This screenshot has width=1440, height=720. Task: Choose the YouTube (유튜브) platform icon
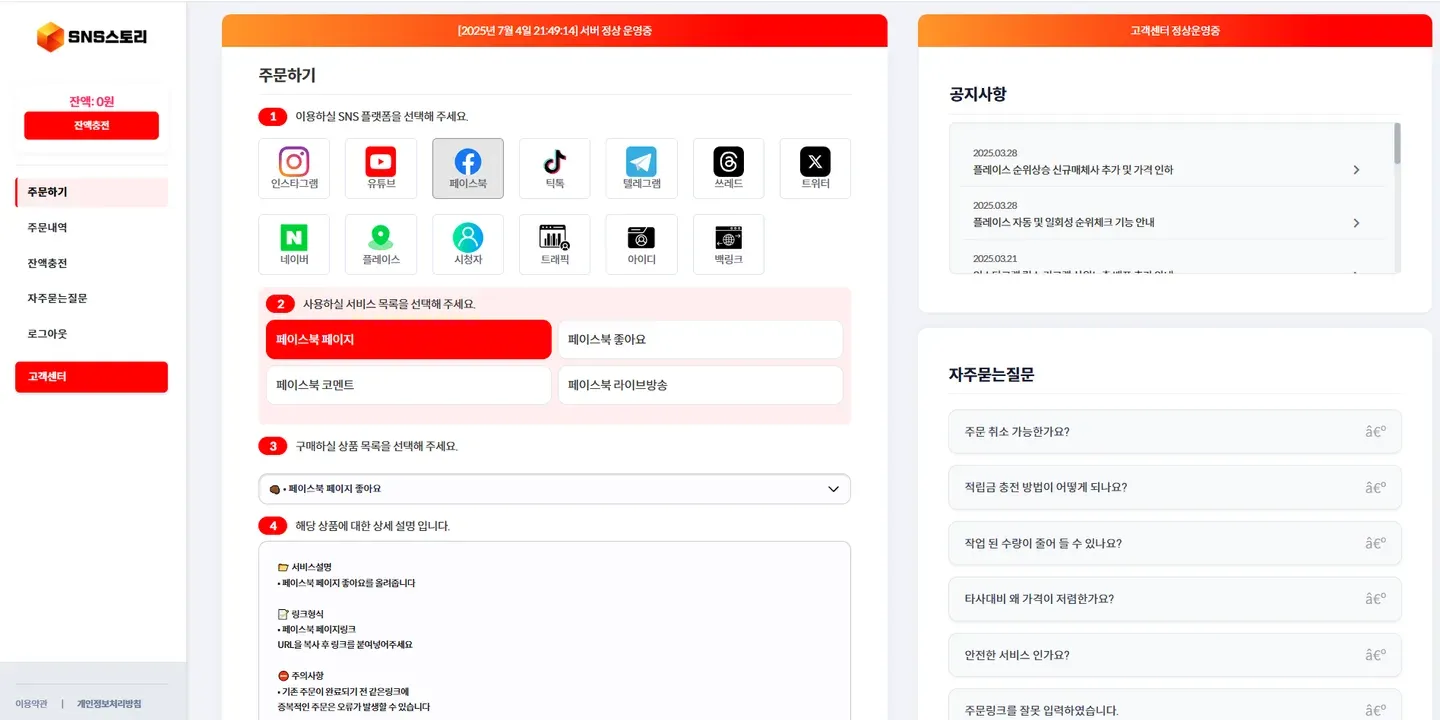(x=381, y=168)
